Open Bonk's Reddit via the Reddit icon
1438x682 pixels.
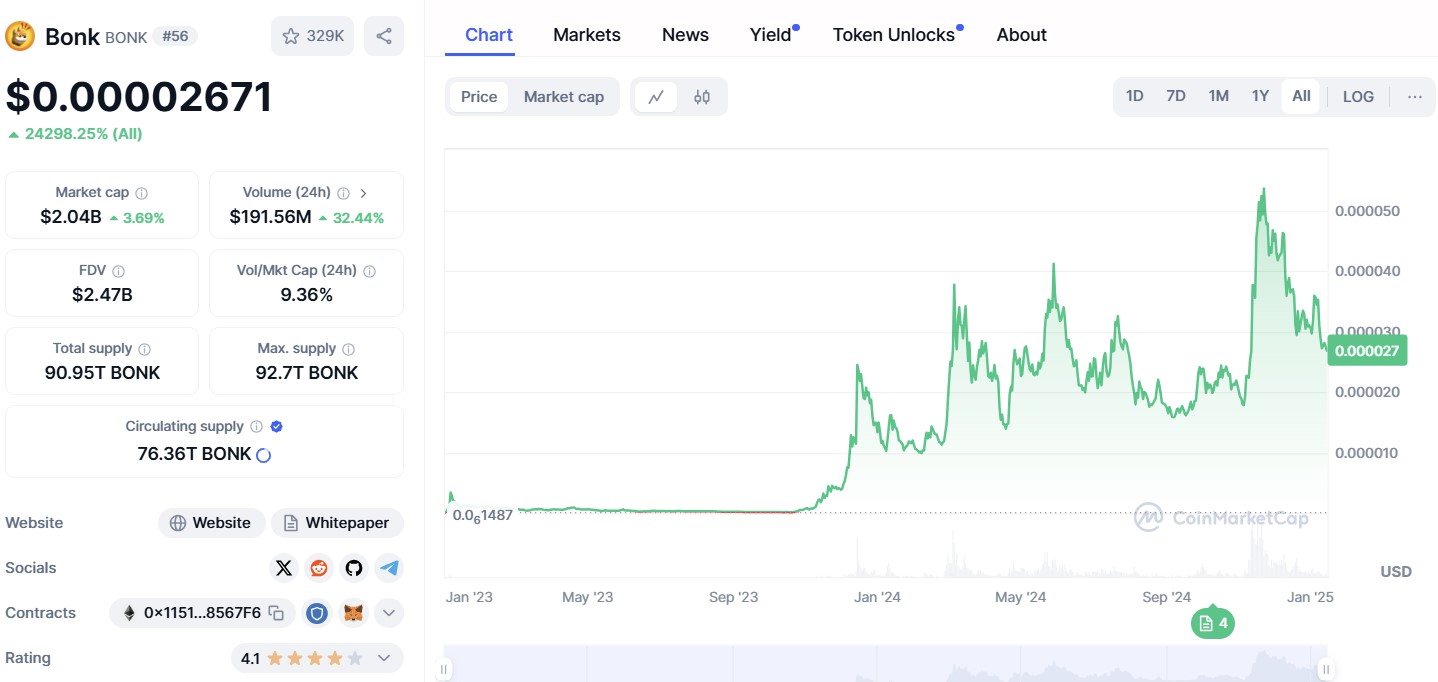pyautogui.click(x=318, y=567)
